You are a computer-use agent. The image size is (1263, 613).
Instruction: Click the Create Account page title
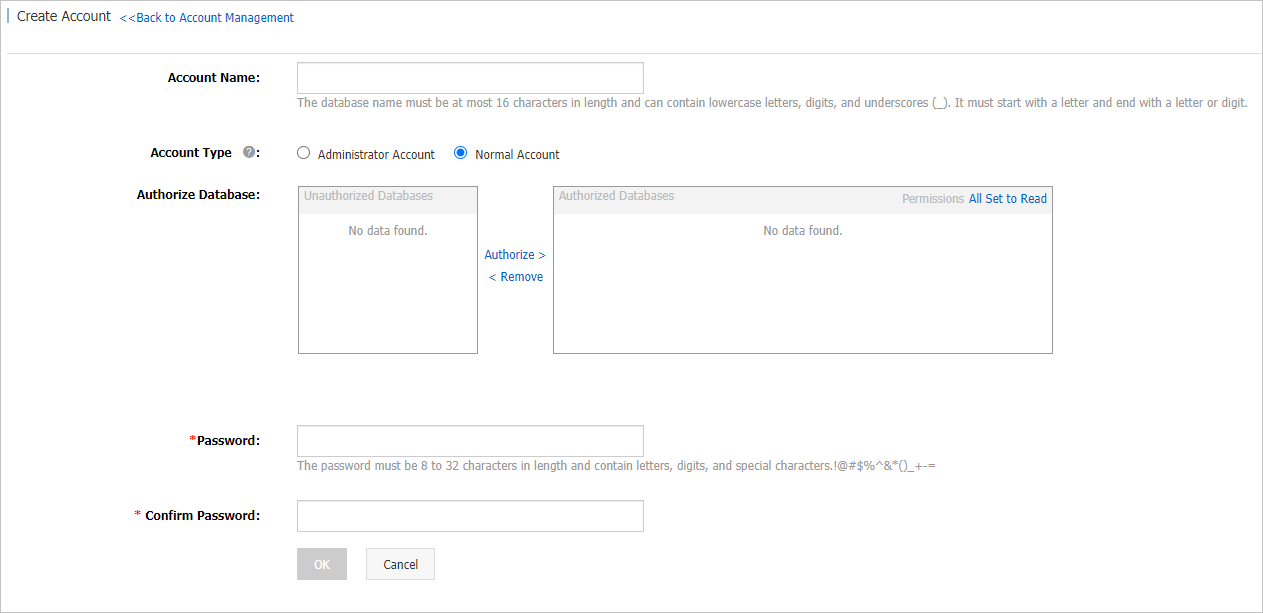tap(64, 17)
